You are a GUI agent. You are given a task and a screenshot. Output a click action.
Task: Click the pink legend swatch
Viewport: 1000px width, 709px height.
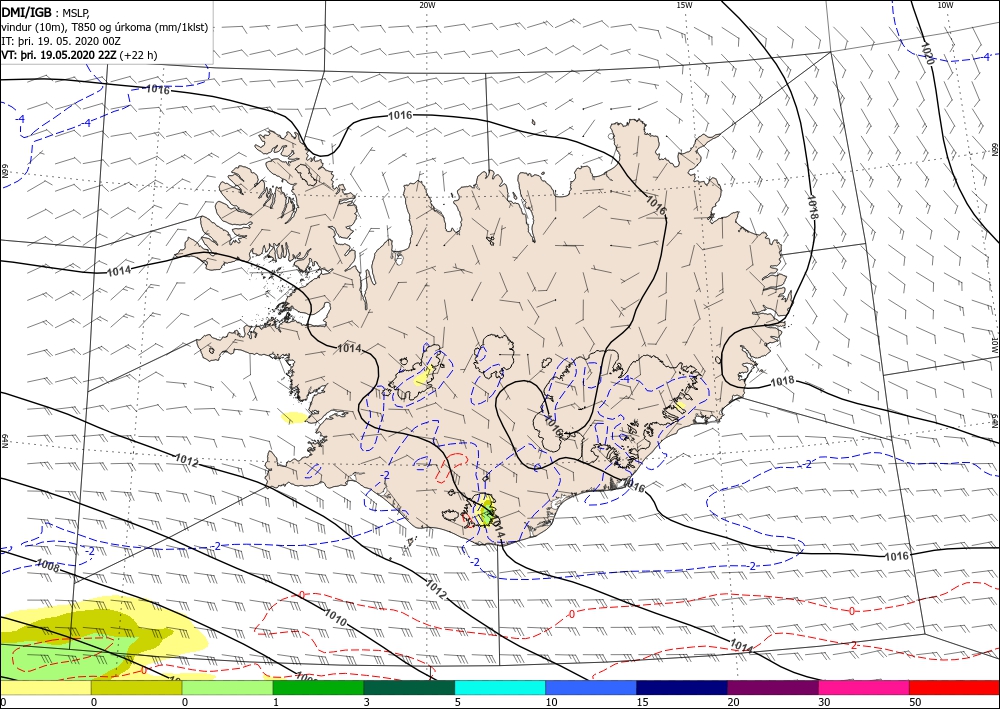(864, 687)
